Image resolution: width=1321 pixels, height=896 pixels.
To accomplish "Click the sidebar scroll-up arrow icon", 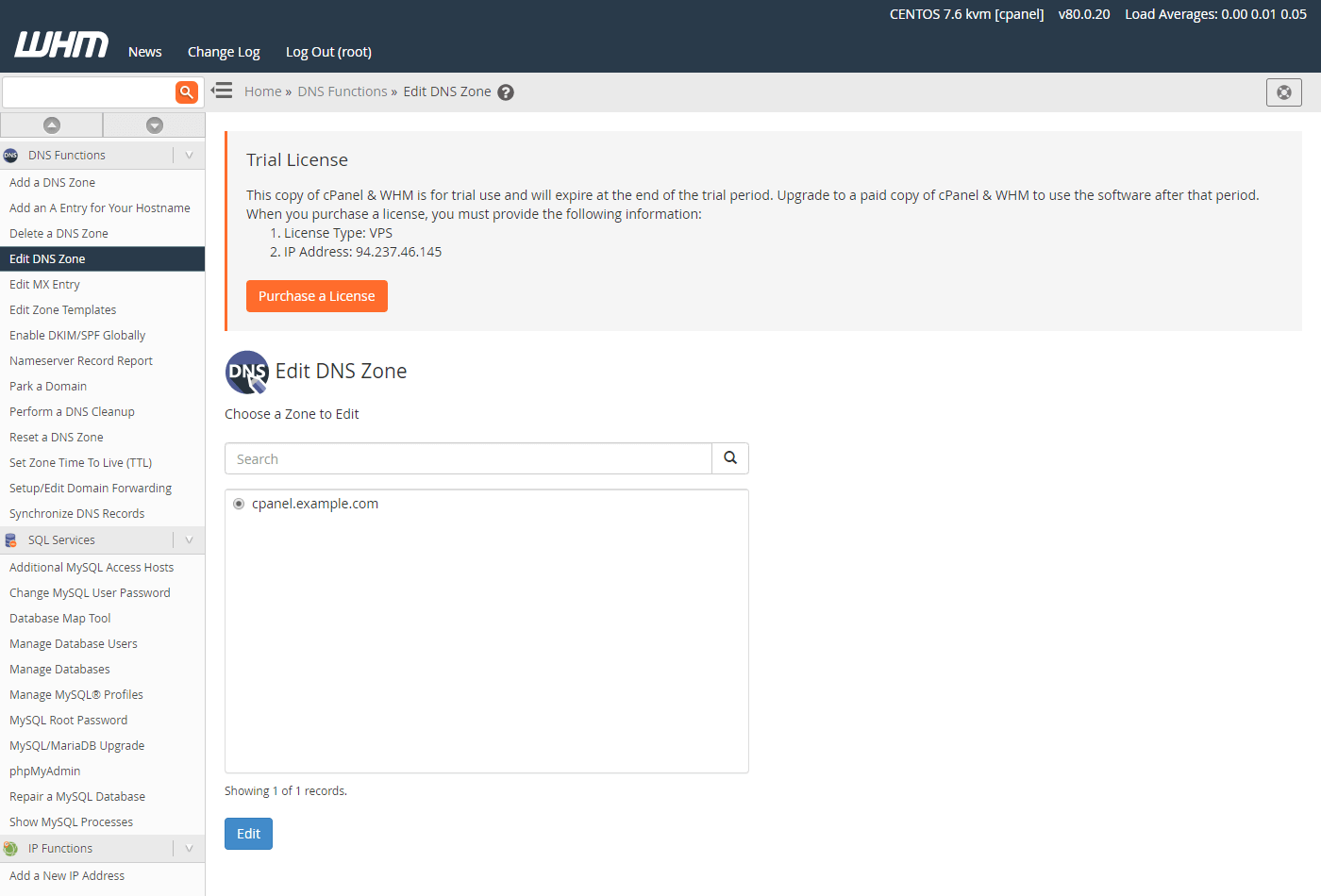I will coord(52,125).
